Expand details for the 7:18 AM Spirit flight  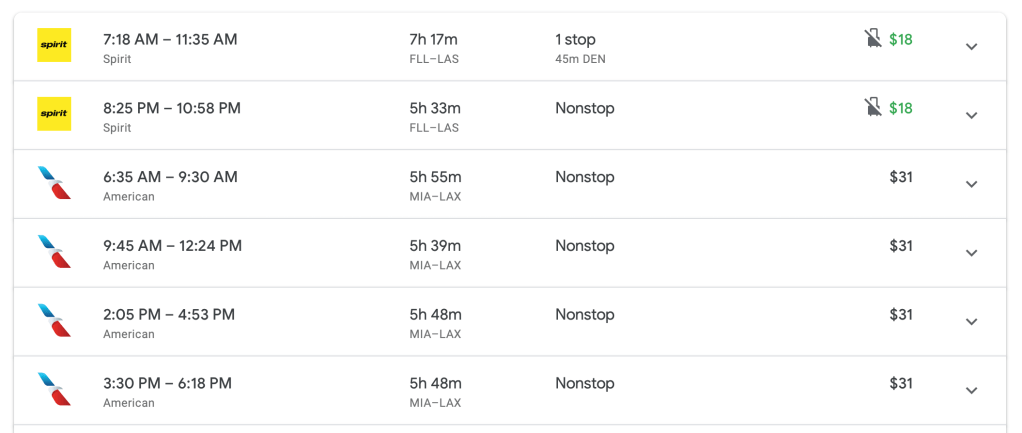click(x=971, y=46)
